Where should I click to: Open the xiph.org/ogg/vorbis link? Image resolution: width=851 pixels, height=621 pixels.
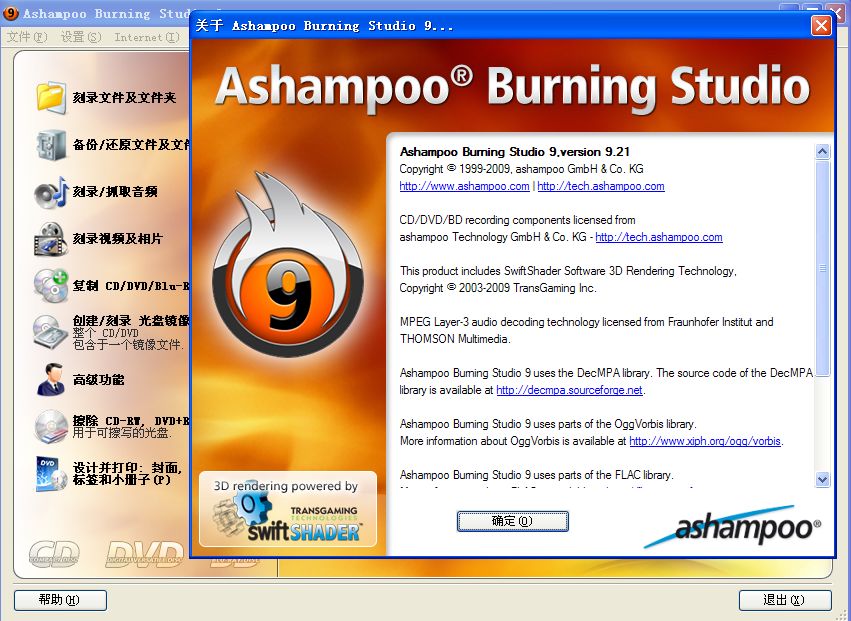705,441
